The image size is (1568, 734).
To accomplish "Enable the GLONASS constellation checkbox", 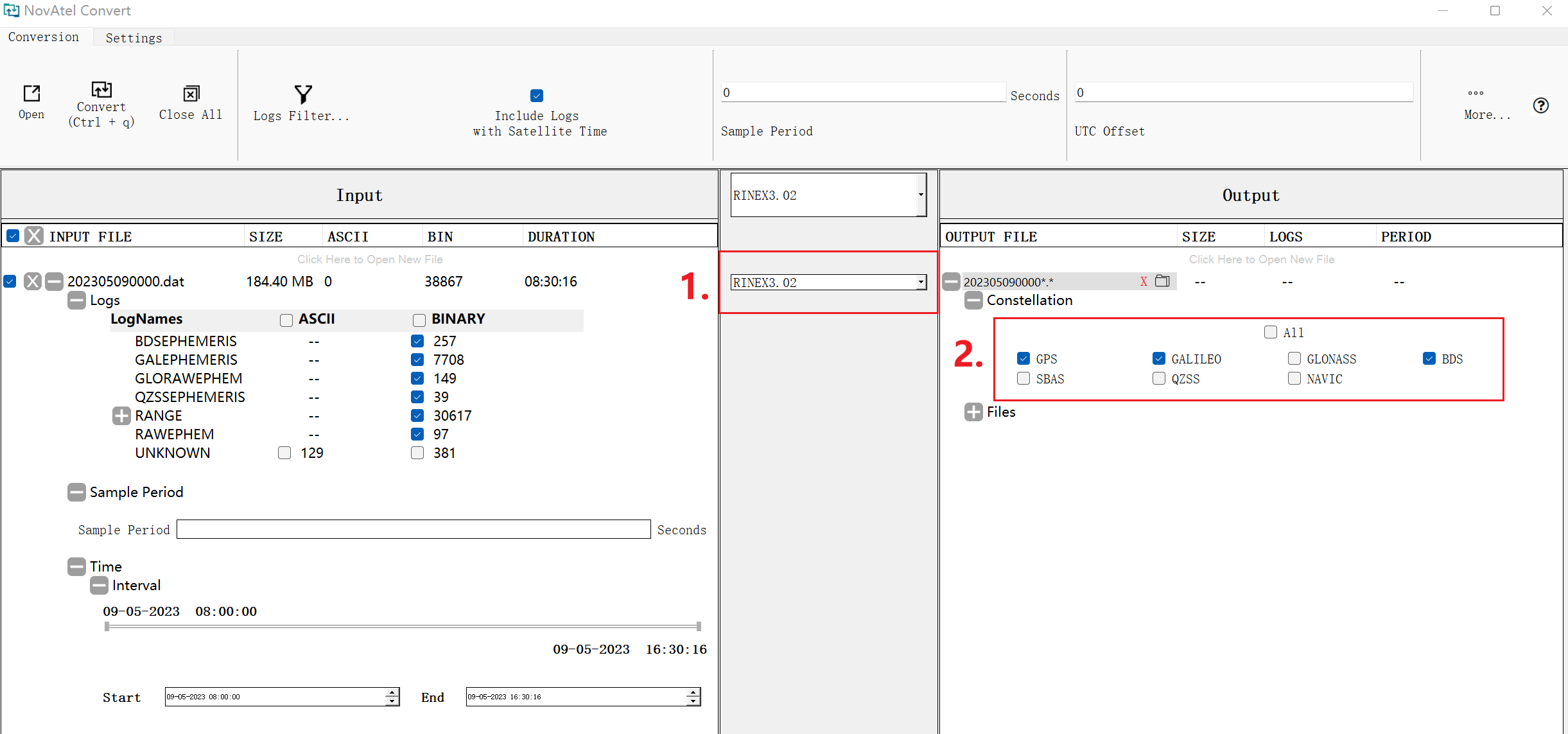I will click(x=1294, y=358).
